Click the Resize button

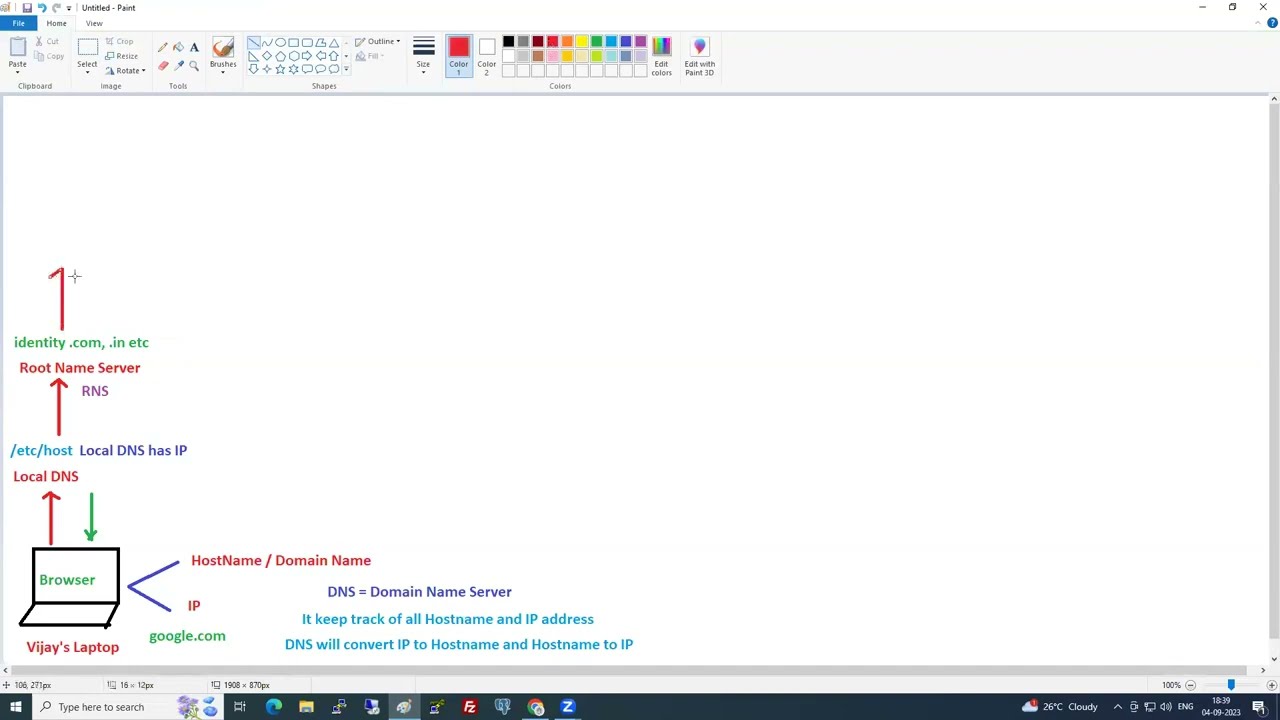pos(121,56)
